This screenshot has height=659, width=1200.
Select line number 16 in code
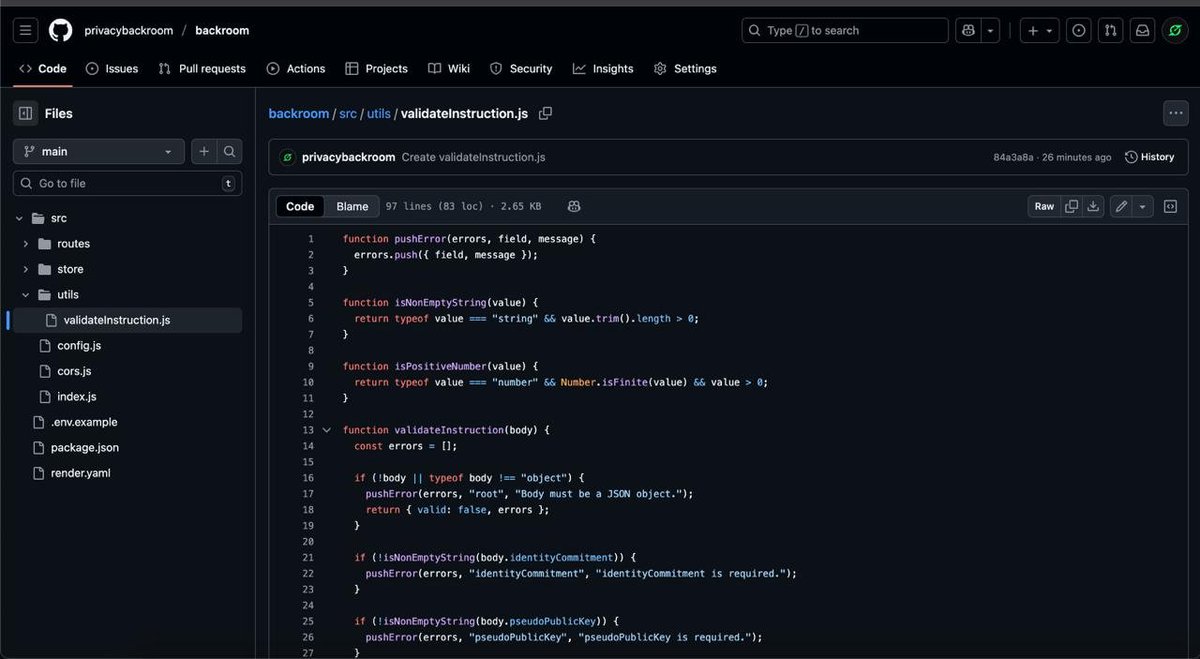point(308,478)
